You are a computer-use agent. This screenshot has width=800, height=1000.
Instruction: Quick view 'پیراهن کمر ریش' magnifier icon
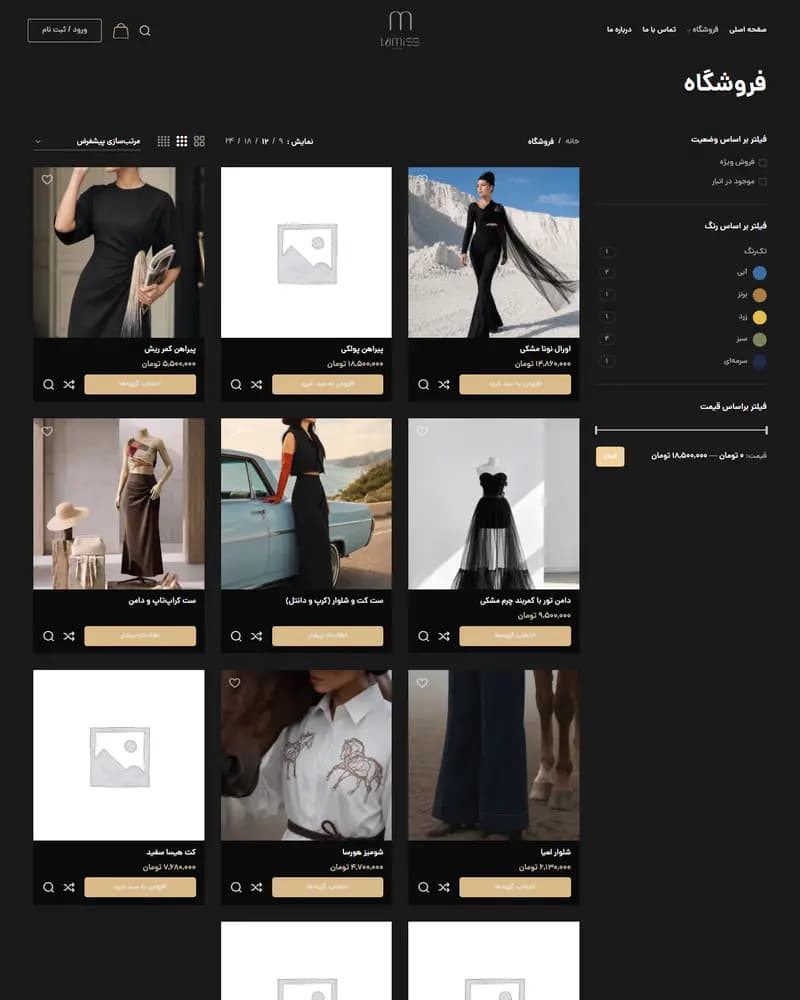(48, 385)
